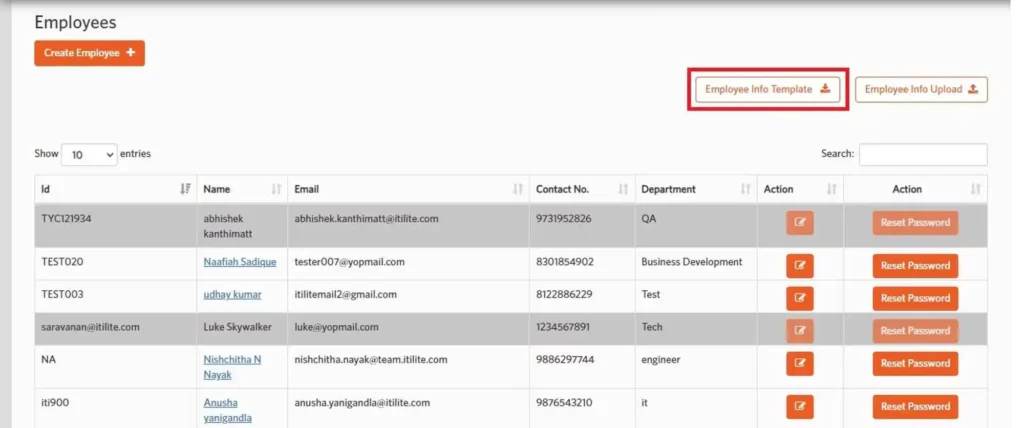Click contact number 8301854902
Screen dimensions: 1024x428
point(565,262)
